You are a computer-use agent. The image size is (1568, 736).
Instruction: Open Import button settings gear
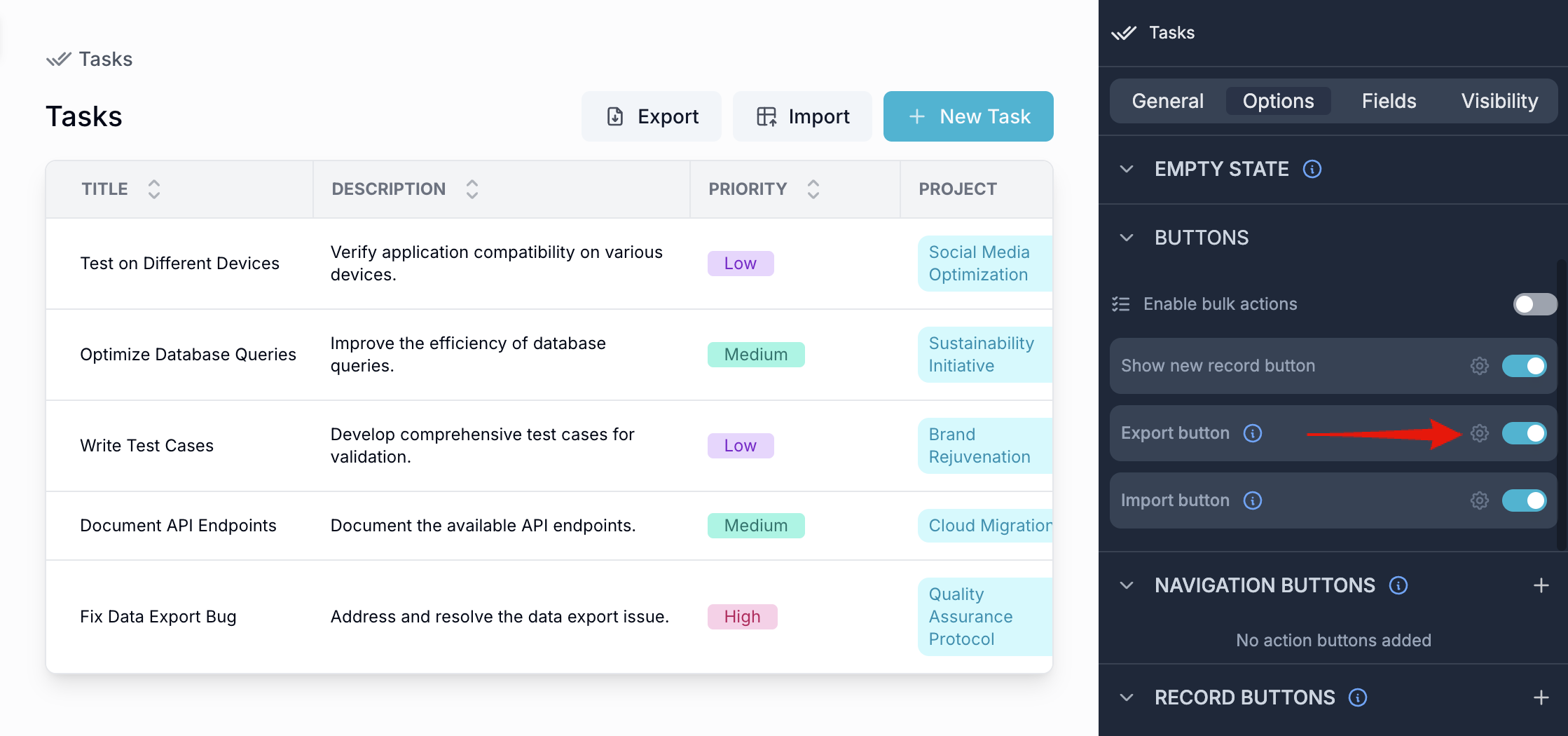[1479, 500]
